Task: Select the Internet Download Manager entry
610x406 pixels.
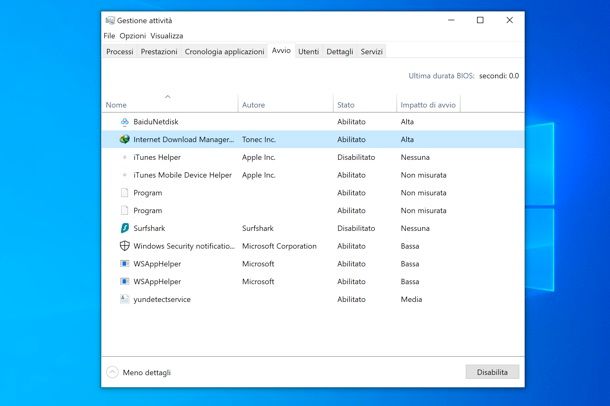Action: pos(184,139)
